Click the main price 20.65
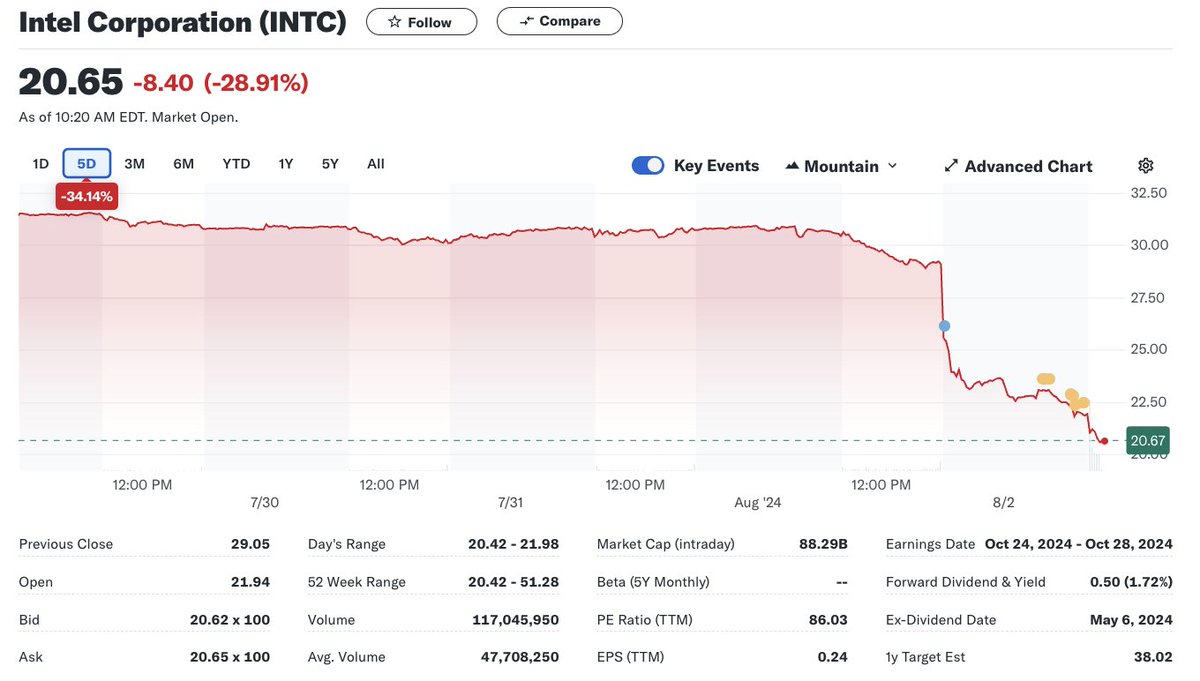The image size is (1200, 681). click(x=71, y=83)
